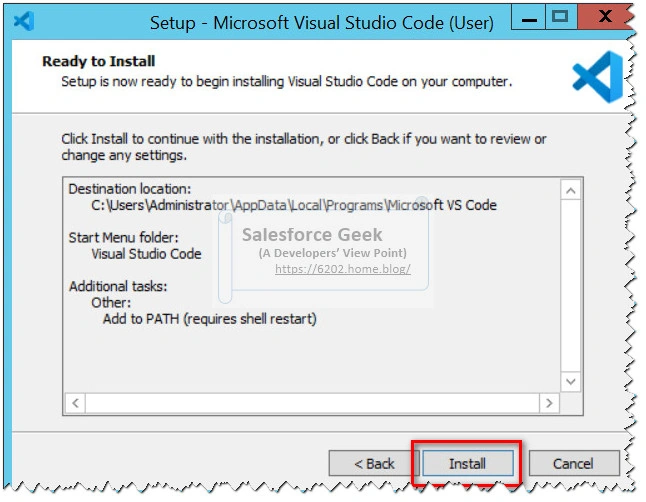This screenshot has width=646, height=502.
Task: Maximize the setup window
Action: [x=561, y=17]
